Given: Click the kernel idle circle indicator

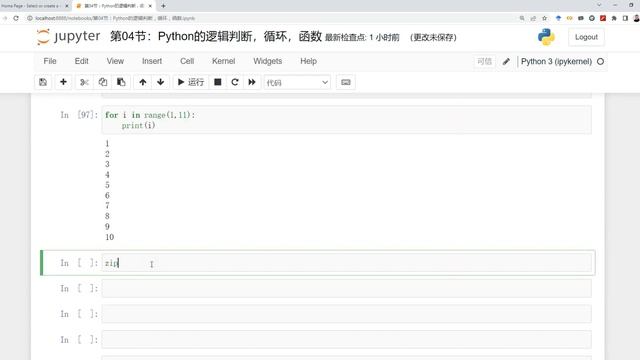Looking at the screenshot, I should [x=600, y=61].
